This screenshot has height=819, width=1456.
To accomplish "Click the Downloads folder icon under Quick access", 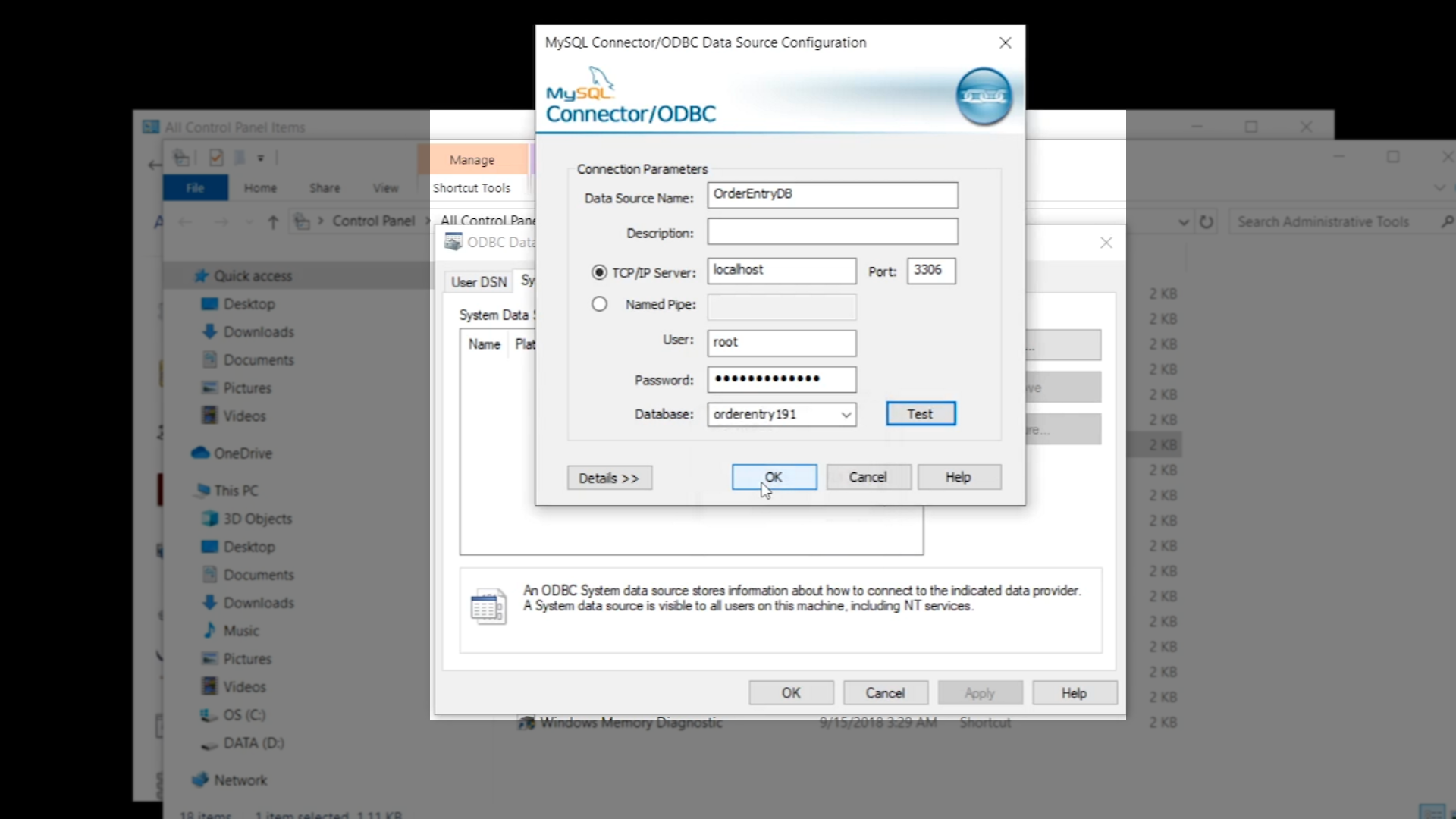I will 209,331.
